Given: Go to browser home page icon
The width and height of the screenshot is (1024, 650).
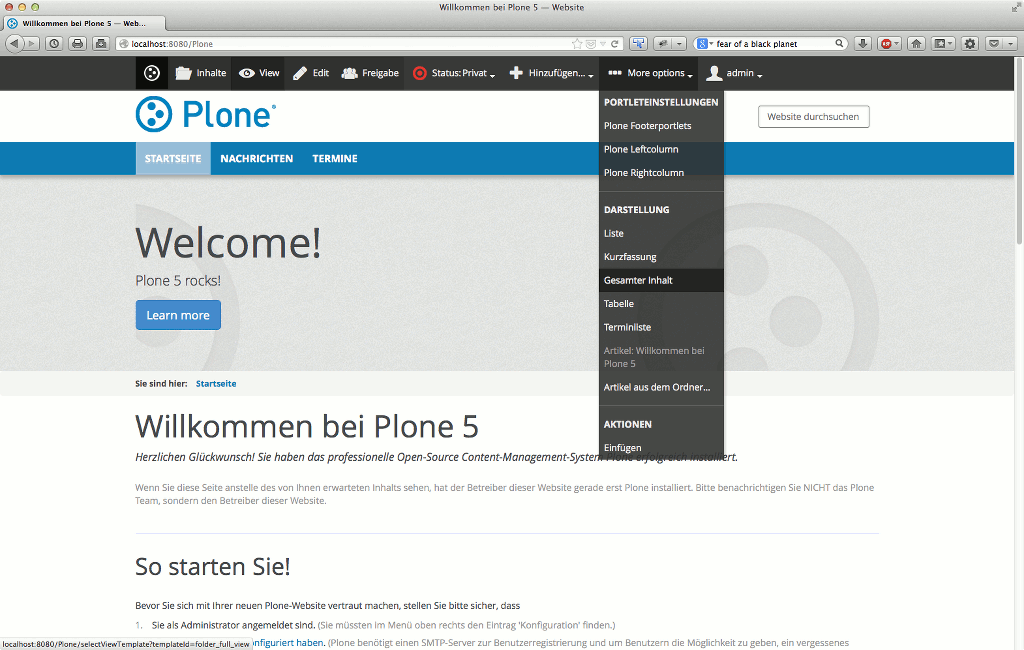Looking at the screenshot, I should click(916, 44).
